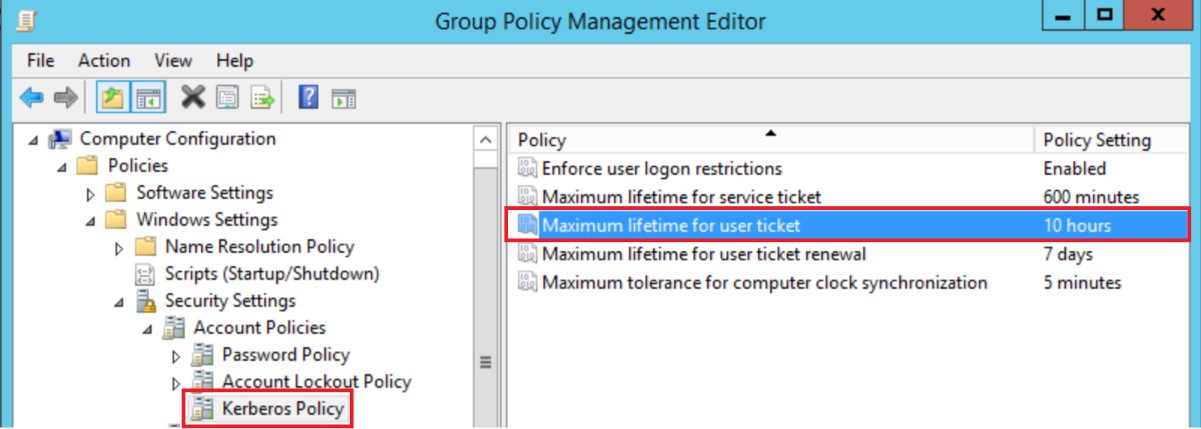Screen dimensions: 1201x429
Task: Select Enforce user logon restrictions policy
Action: (661, 168)
